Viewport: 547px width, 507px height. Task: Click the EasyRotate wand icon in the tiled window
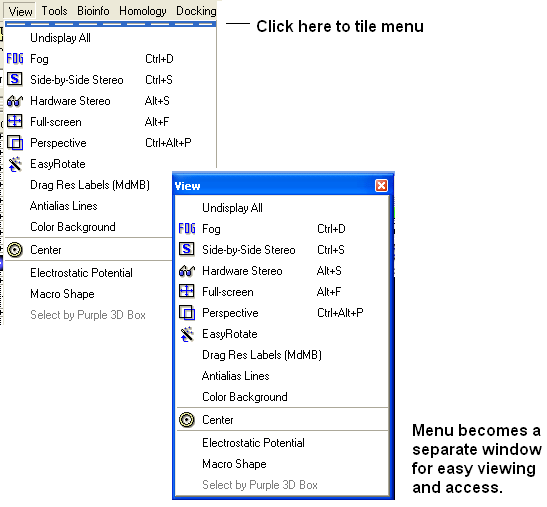187,334
